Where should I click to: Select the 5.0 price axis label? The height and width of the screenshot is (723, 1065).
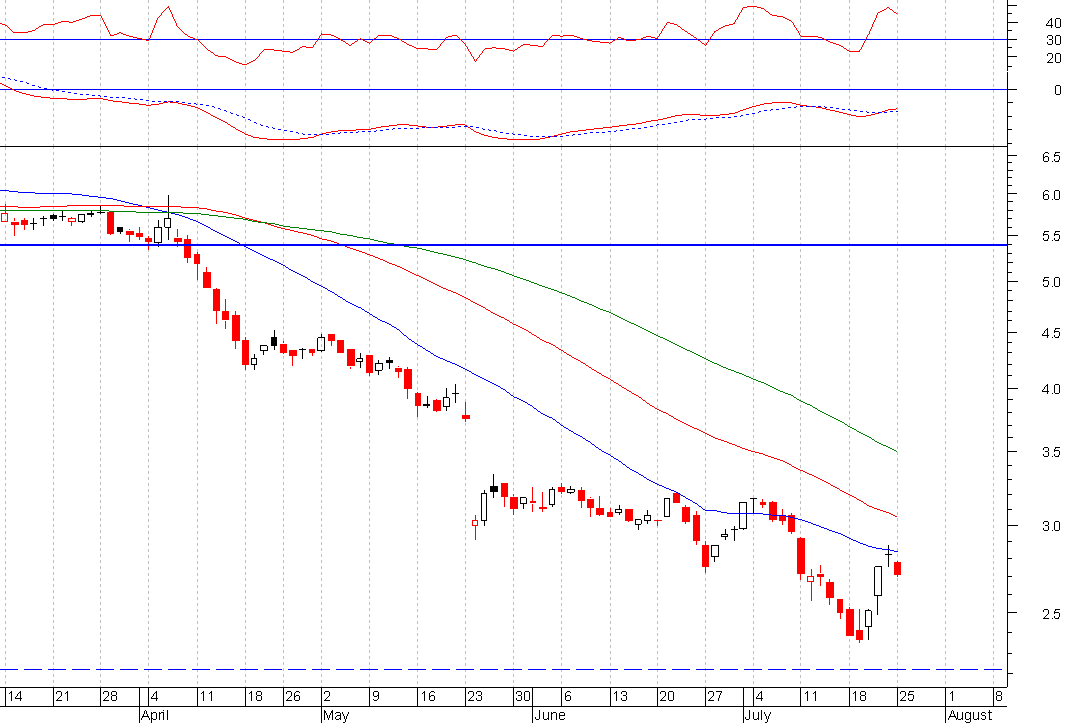point(1051,282)
